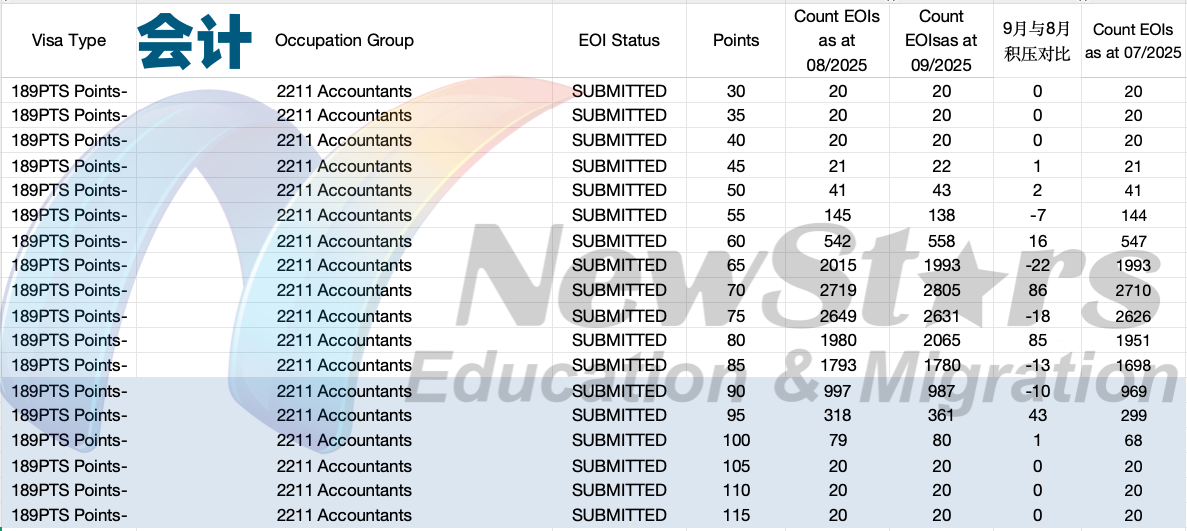Select the cell with value 969
Viewport: 1187px width, 531px height.
(1133, 391)
